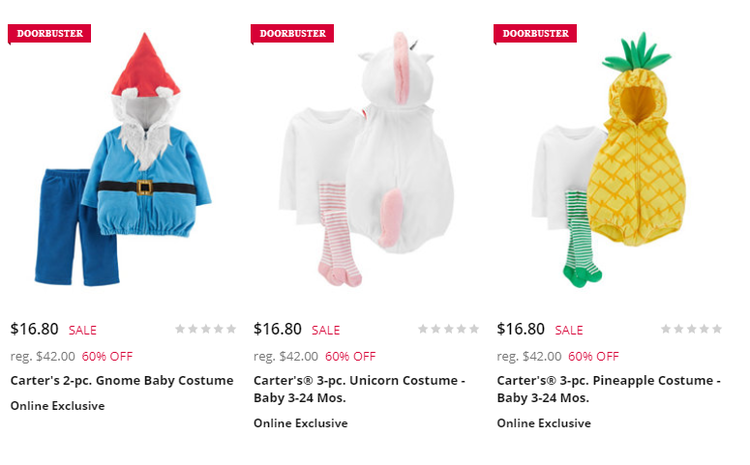Click 60% OFF label under pineapple costume
Screen dimensions: 750x465
pyautogui.click(x=593, y=356)
